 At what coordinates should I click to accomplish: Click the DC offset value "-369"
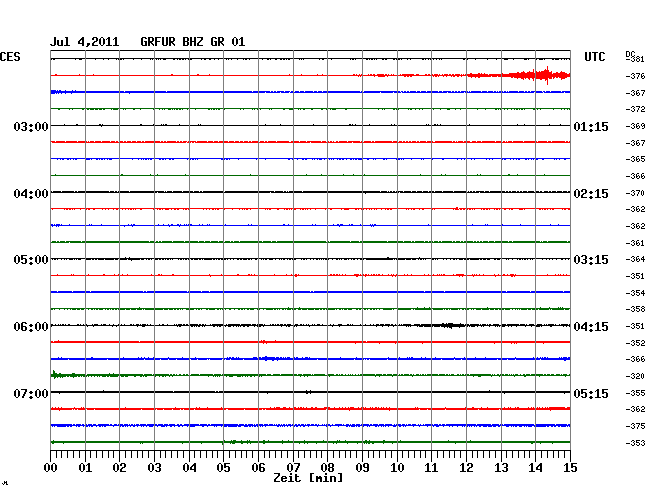pyautogui.click(x=636, y=126)
